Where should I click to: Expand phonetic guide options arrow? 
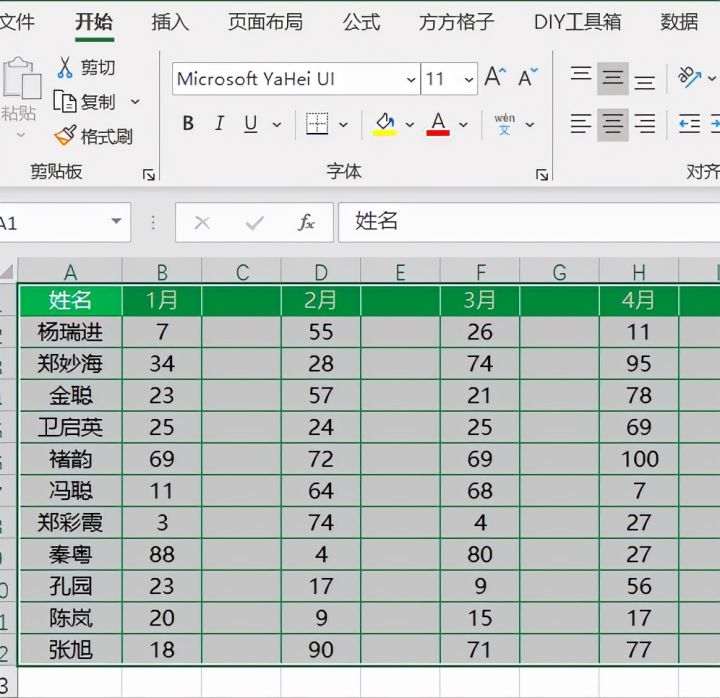(529, 124)
